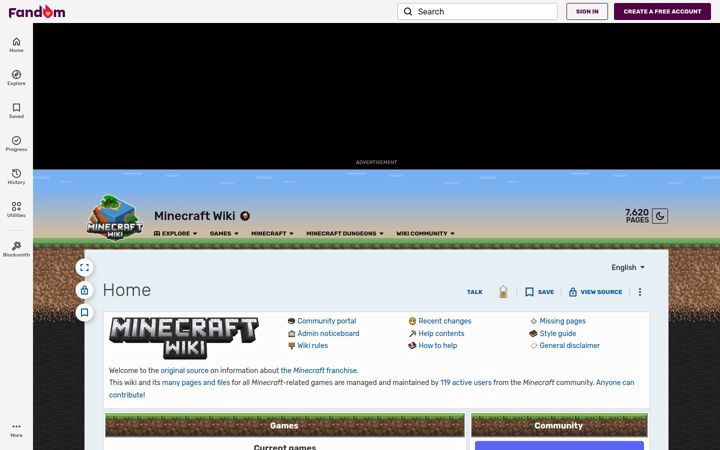Open More options in the left sidebar
The image size is (720, 450).
pyautogui.click(x=16, y=430)
